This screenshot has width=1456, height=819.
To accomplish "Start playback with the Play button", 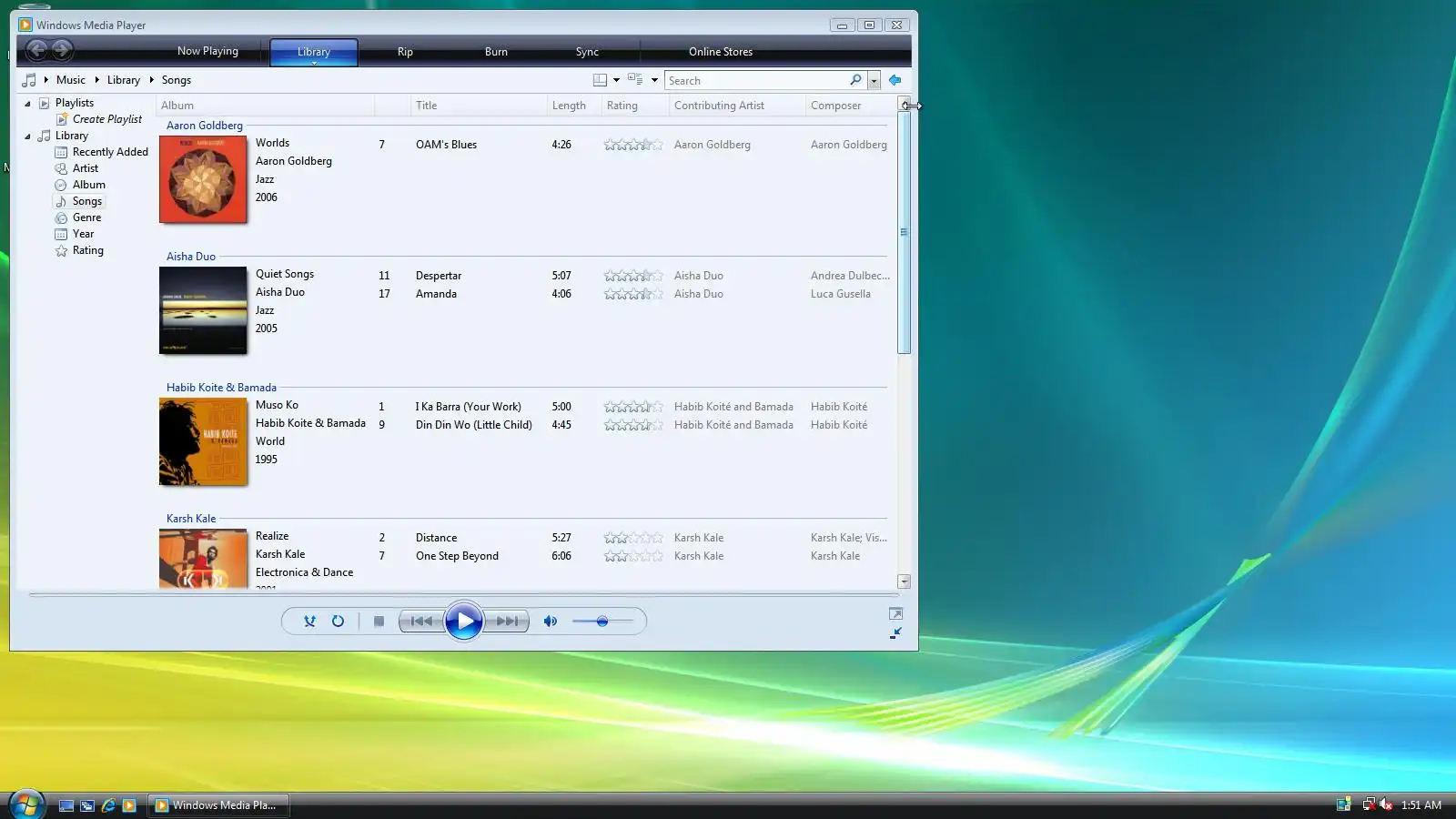I will click(464, 622).
